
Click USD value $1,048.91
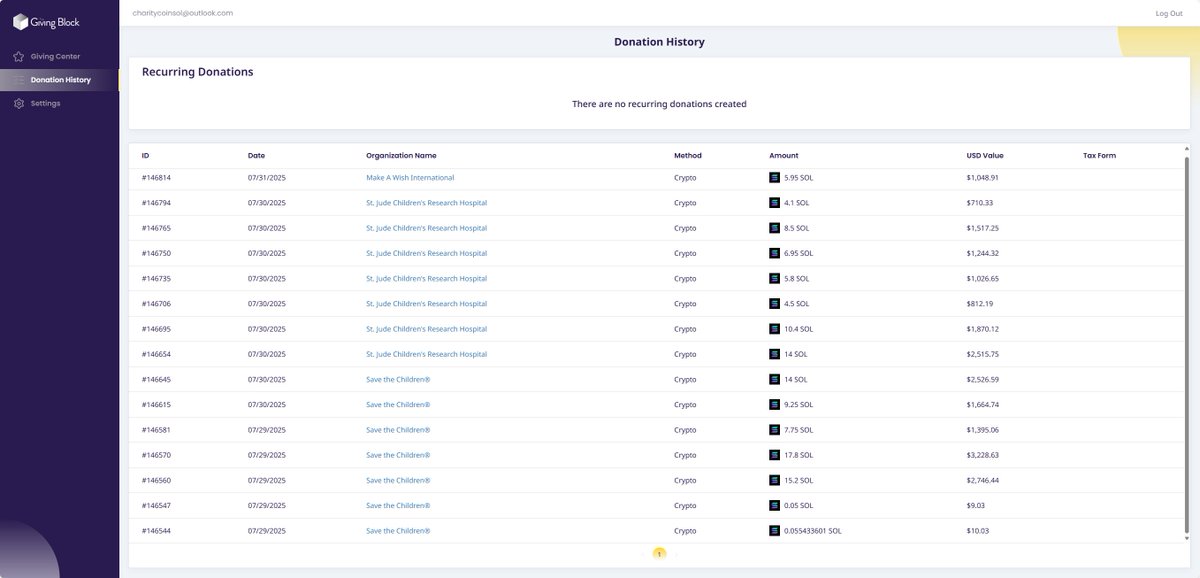(x=983, y=177)
